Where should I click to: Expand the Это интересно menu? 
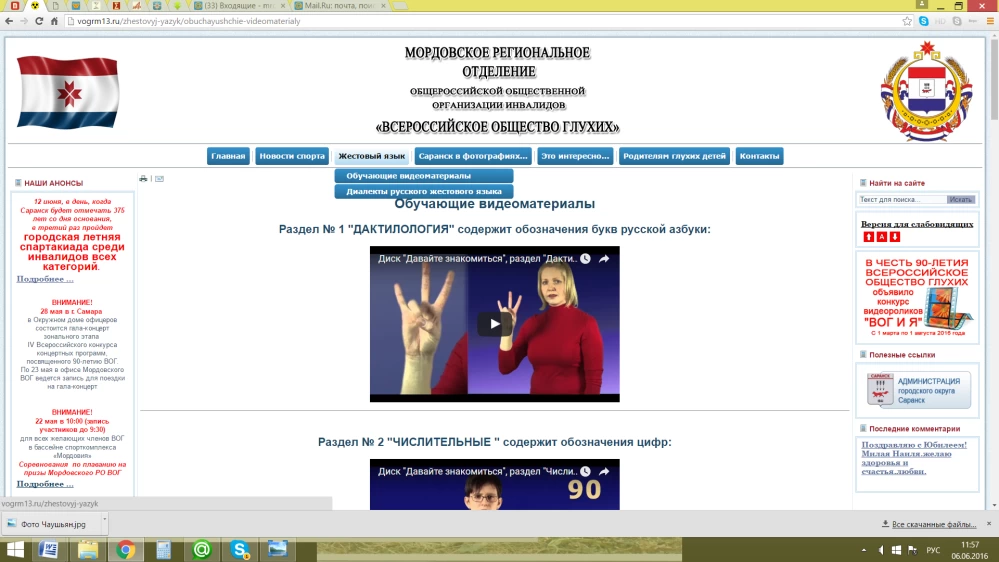574,156
